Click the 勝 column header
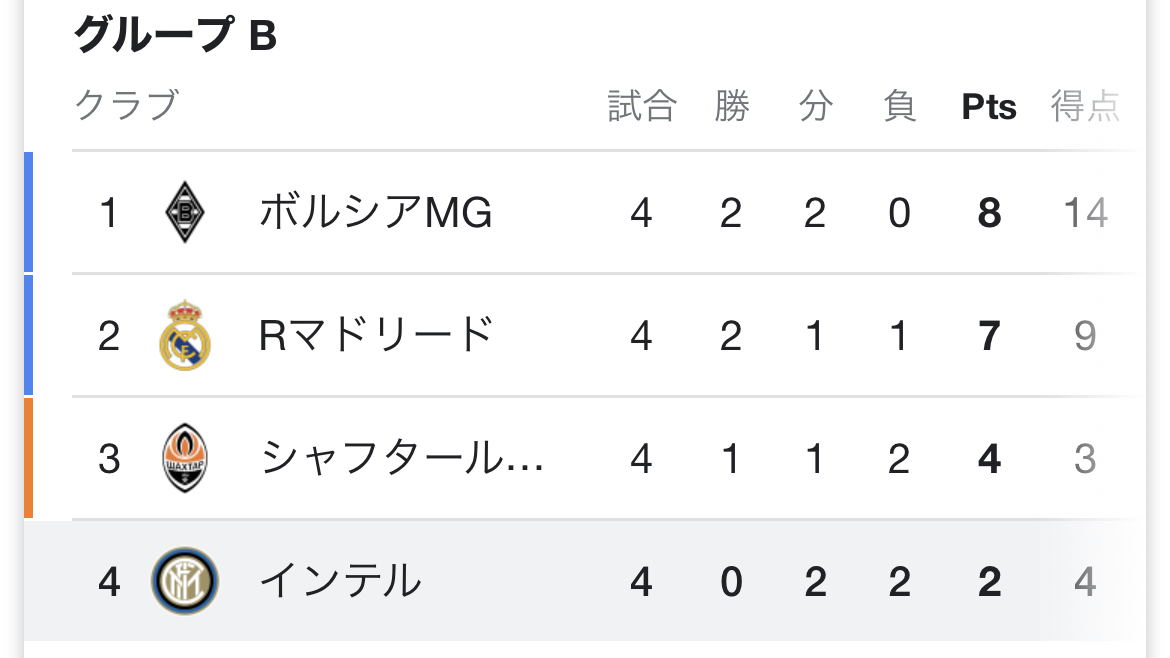The width and height of the screenshot is (1170, 658). 731,106
